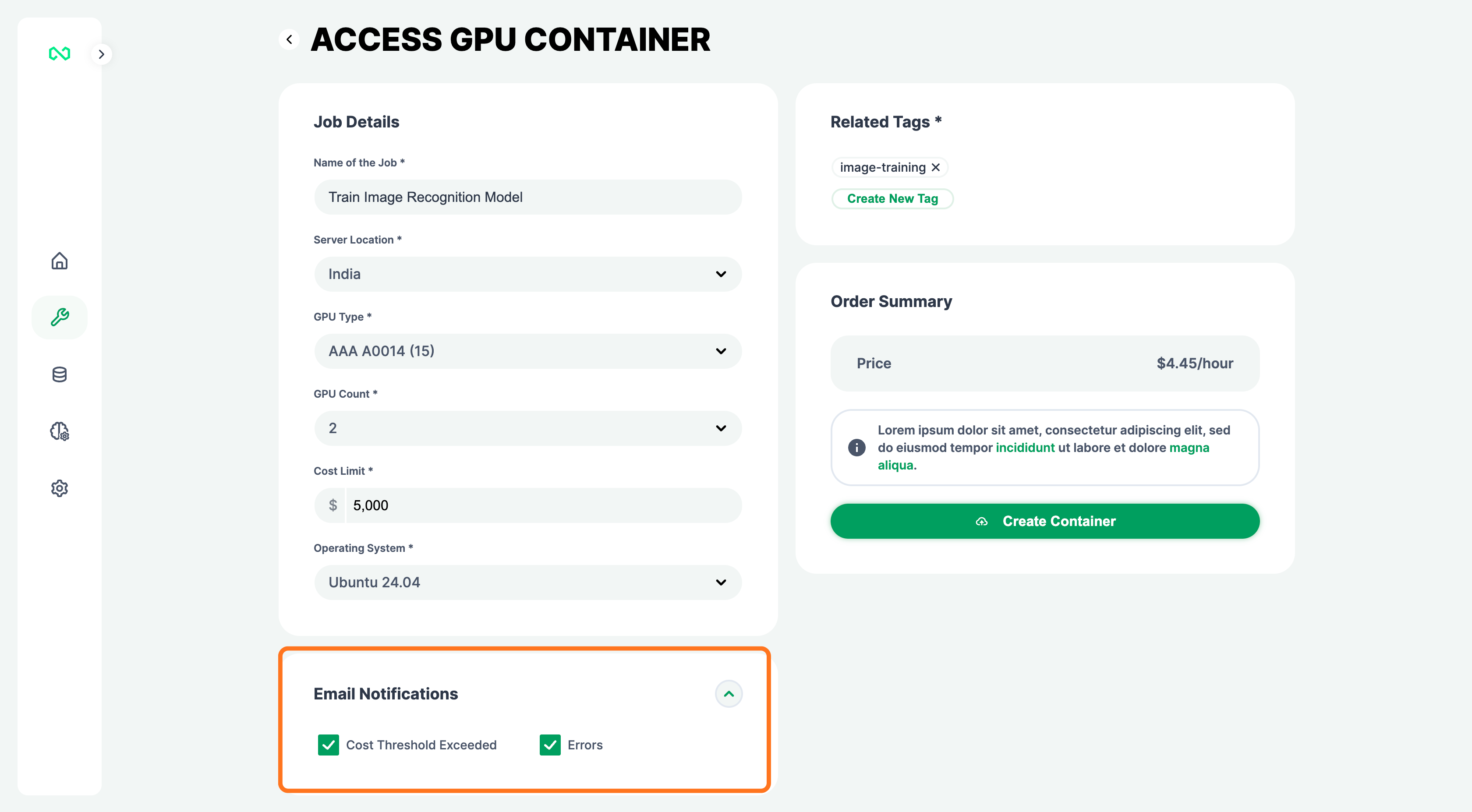
Task: Edit the Cost Limit value
Action: point(542,505)
